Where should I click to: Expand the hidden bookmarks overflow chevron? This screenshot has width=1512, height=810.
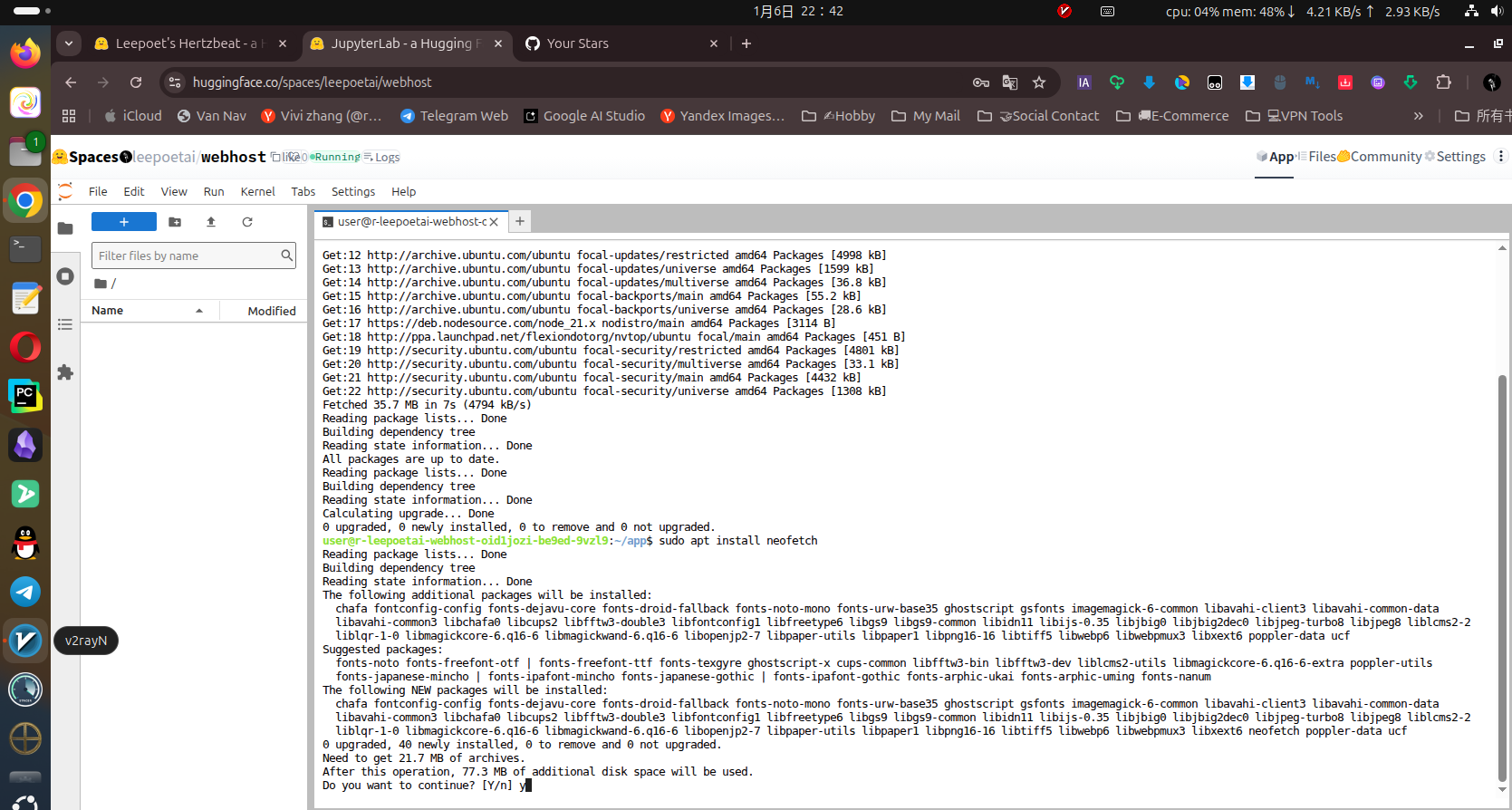pos(1418,116)
